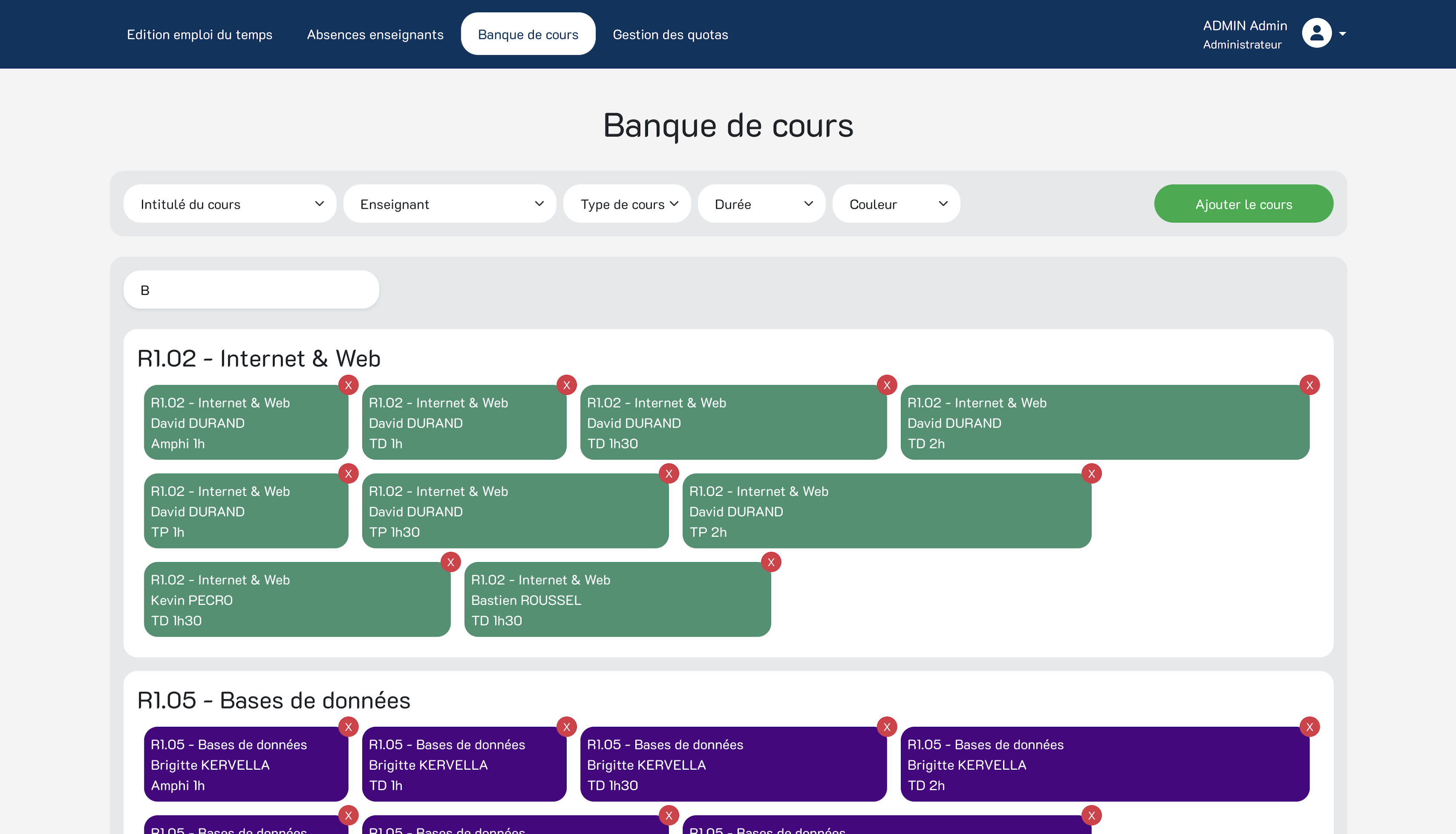The width and height of the screenshot is (1456, 834).
Task: Expand the Intitulé du cours dropdown
Action: 230,204
